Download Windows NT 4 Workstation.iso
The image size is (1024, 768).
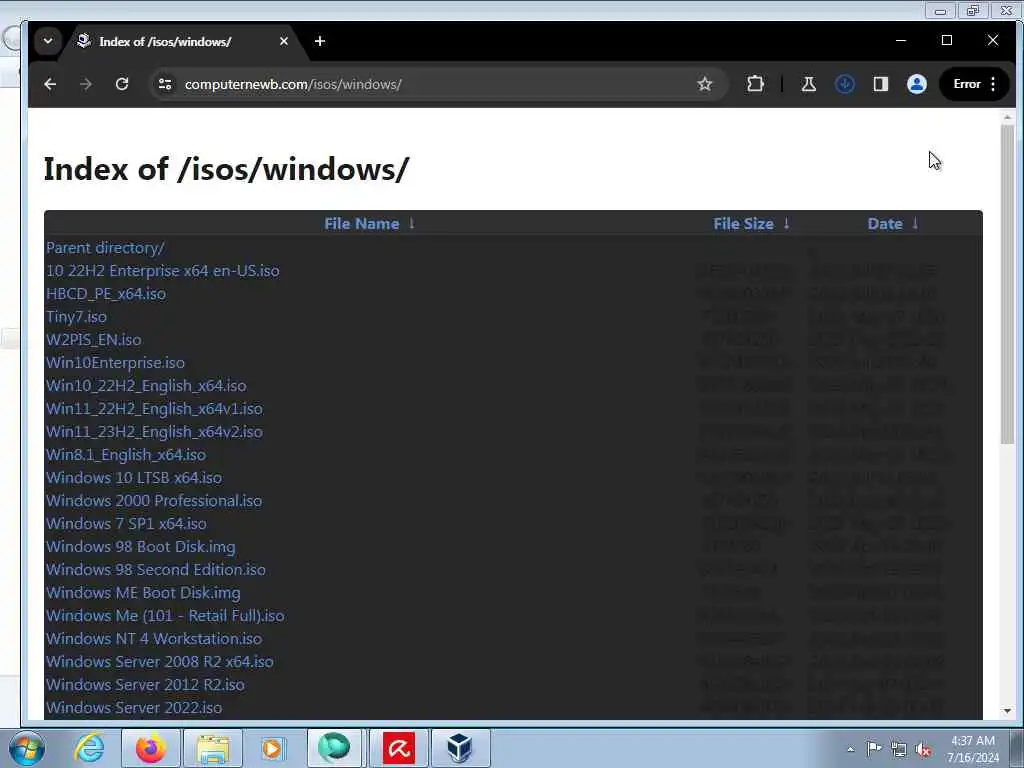[153, 639]
